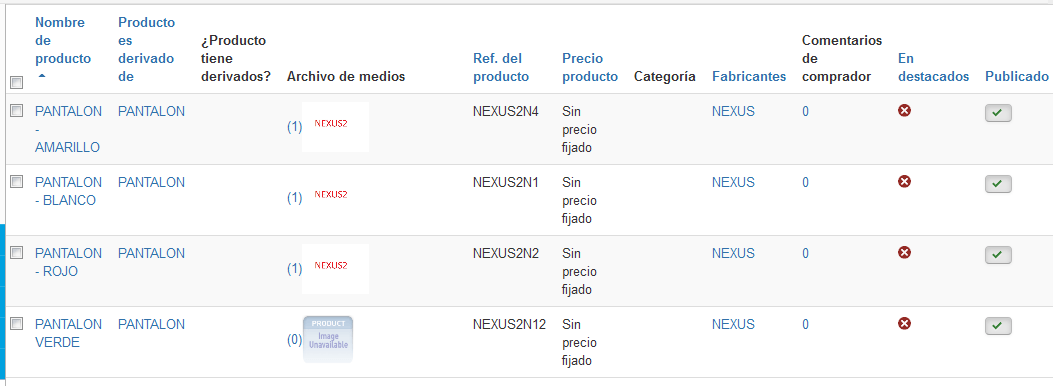Viewport: 1053px width, 386px height.
Task: Sort by Fabricantes column header
Action: pyautogui.click(x=749, y=77)
